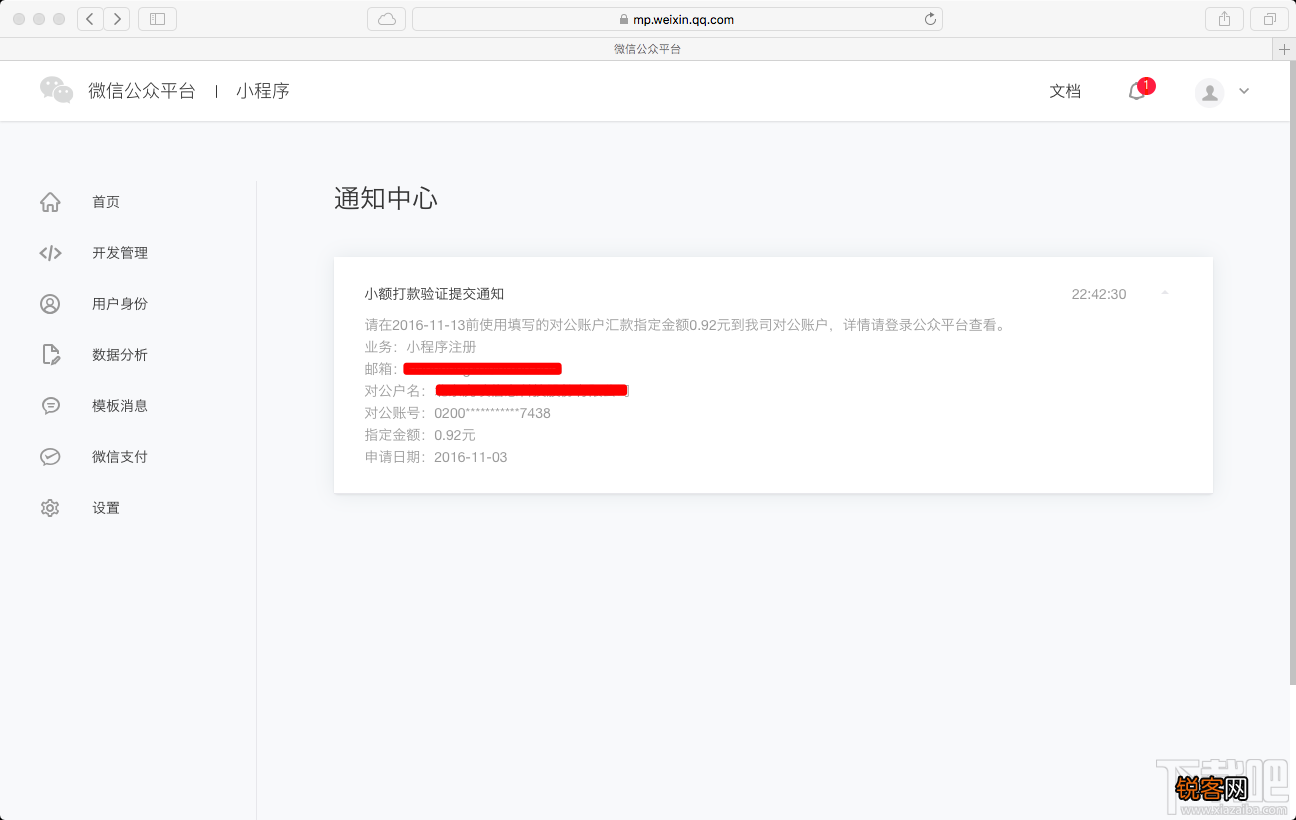1296x820 pixels.
Task: Click the 小程序 header label
Action: [263, 90]
